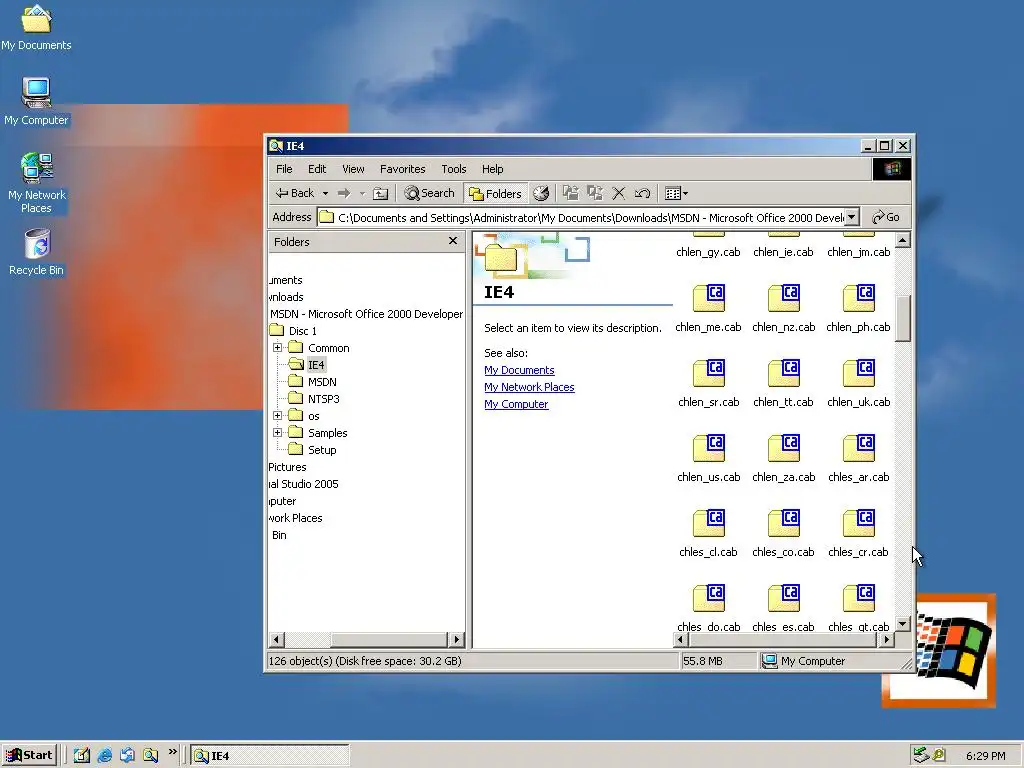Screen dimensions: 1024x768
Task: Click file list scroll down arrow
Action: point(903,624)
